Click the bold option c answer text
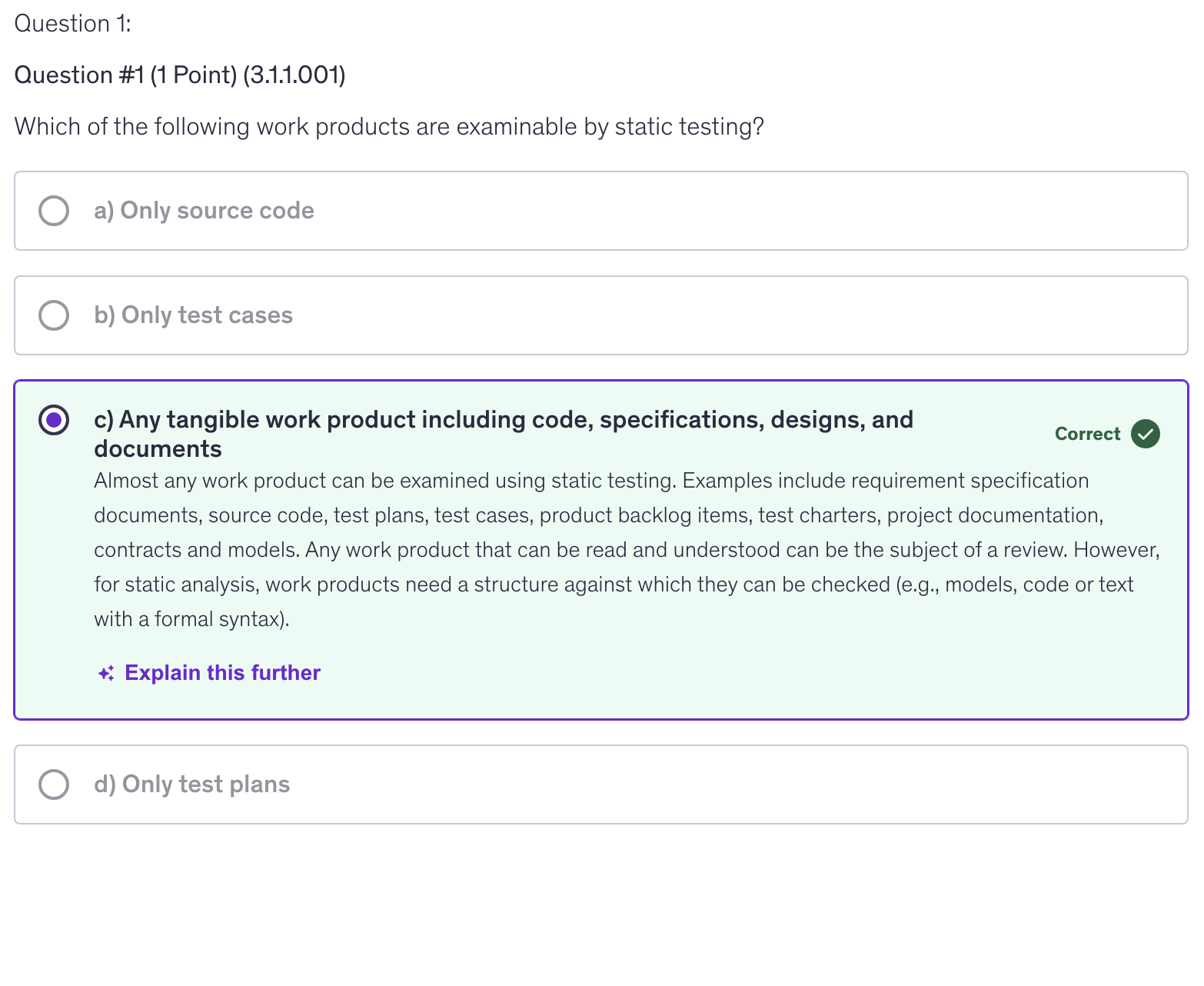The width and height of the screenshot is (1204, 986). pyautogui.click(x=503, y=434)
